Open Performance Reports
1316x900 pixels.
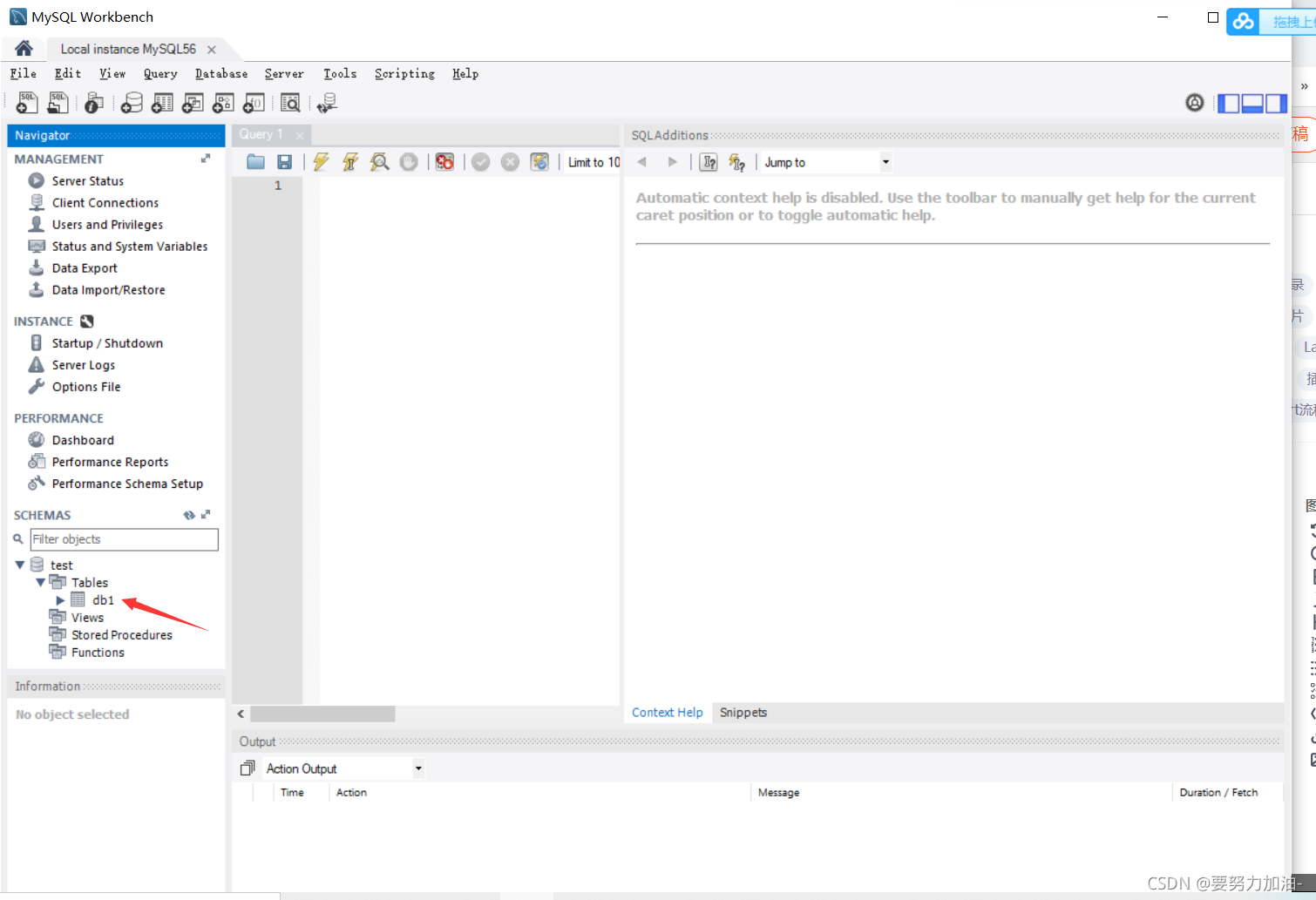tap(110, 462)
